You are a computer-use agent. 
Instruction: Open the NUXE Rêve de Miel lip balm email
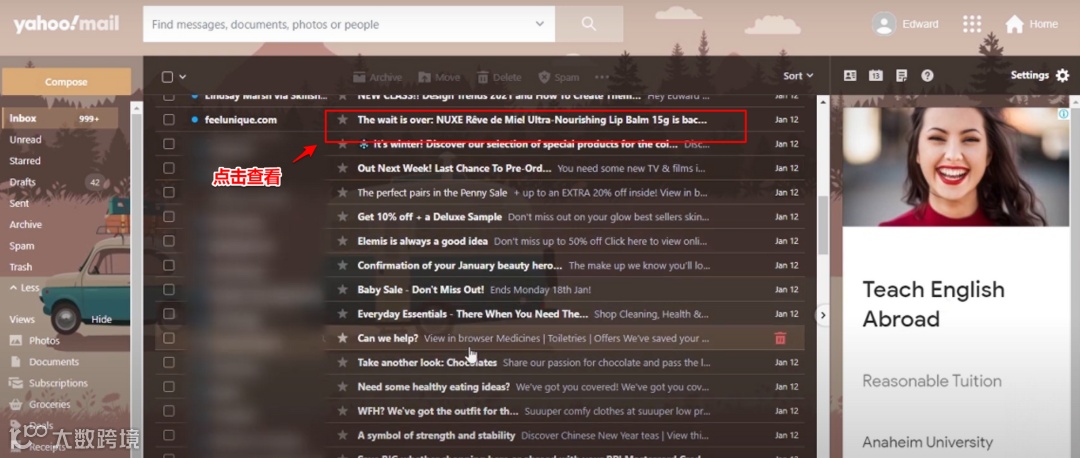click(532, 120)
